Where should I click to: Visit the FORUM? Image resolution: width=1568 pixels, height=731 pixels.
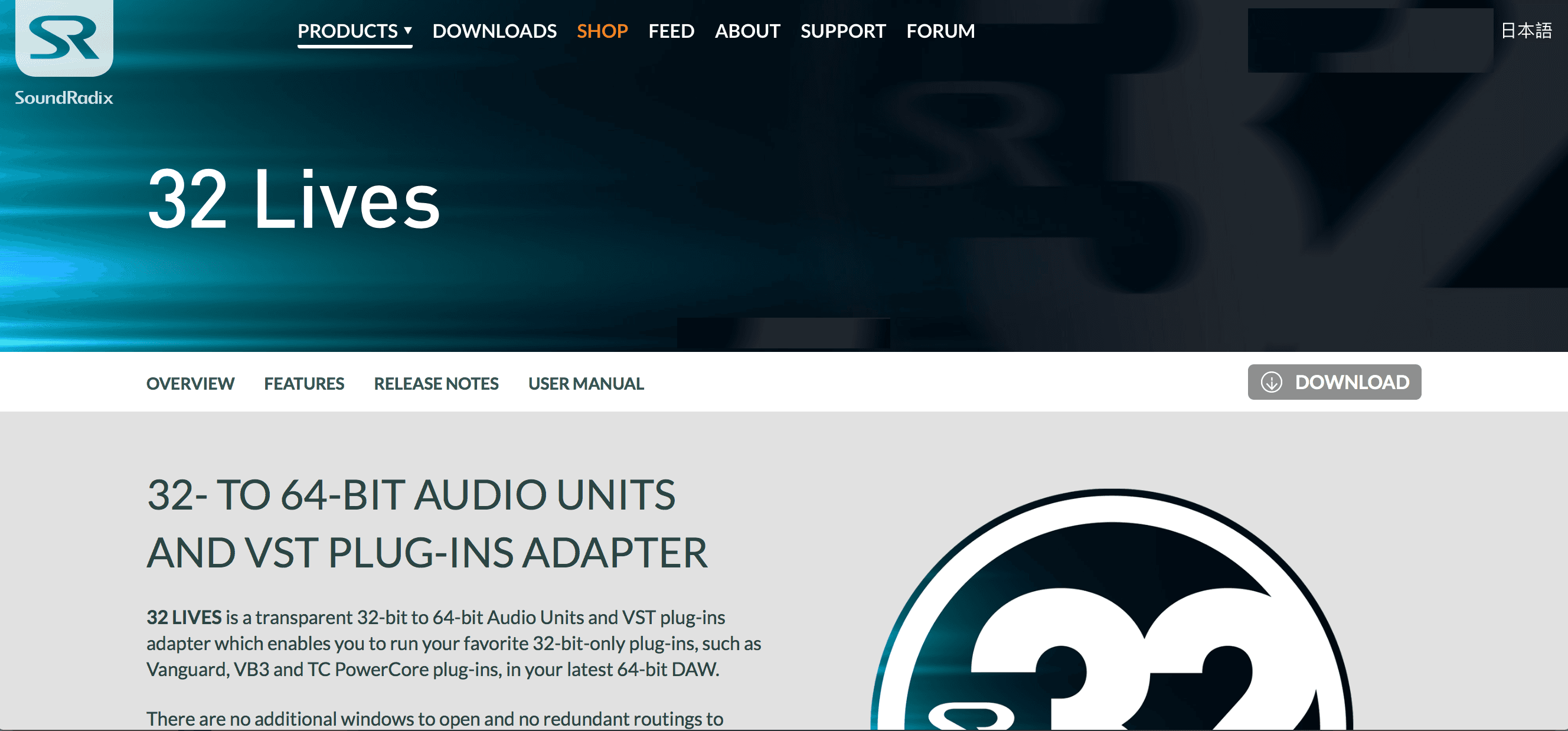coord(940,31)
